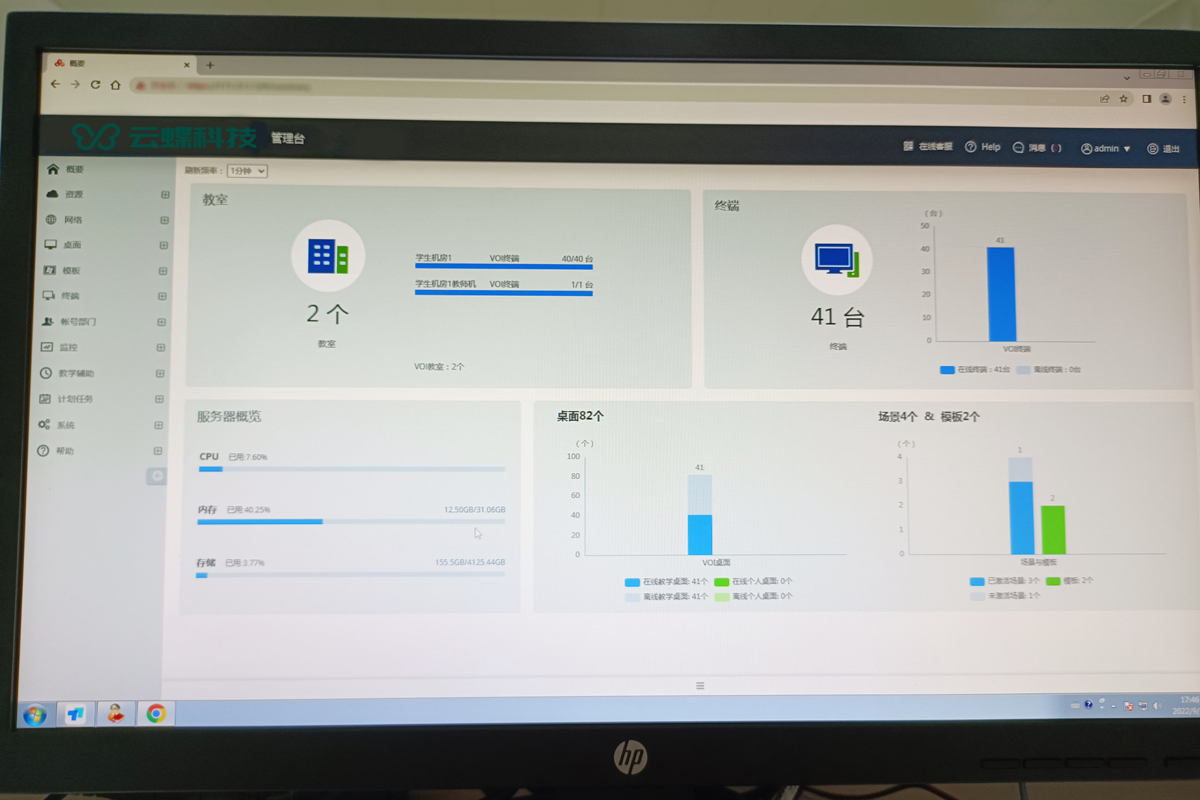Launch Chrome from the Windows taskbar
Image resolution: width=1200 pixels, height=800 pixels.
(x=156, y=713)
